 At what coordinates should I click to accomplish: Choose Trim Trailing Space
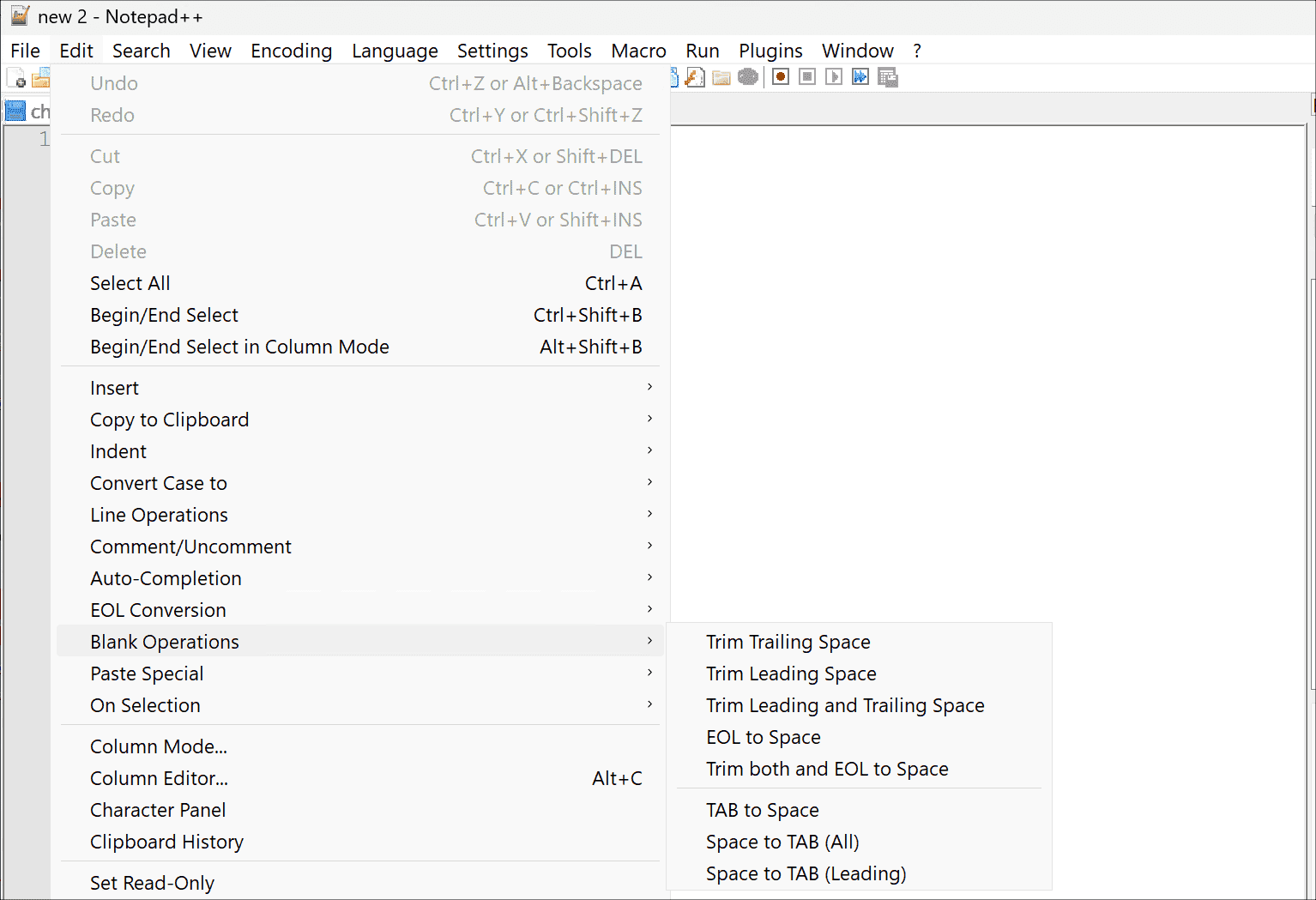(x=788, y=642)
